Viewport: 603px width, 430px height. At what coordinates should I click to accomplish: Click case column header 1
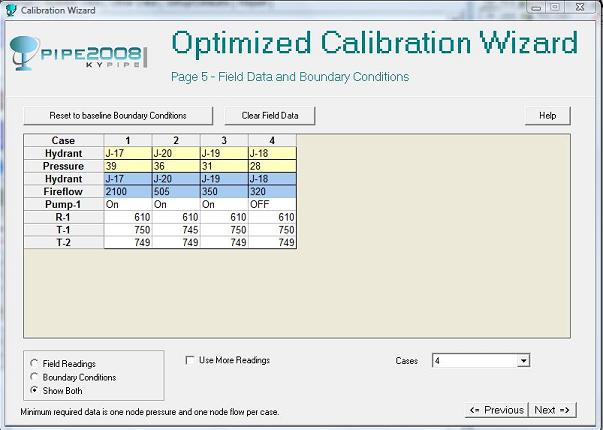(x=128, y=140)
